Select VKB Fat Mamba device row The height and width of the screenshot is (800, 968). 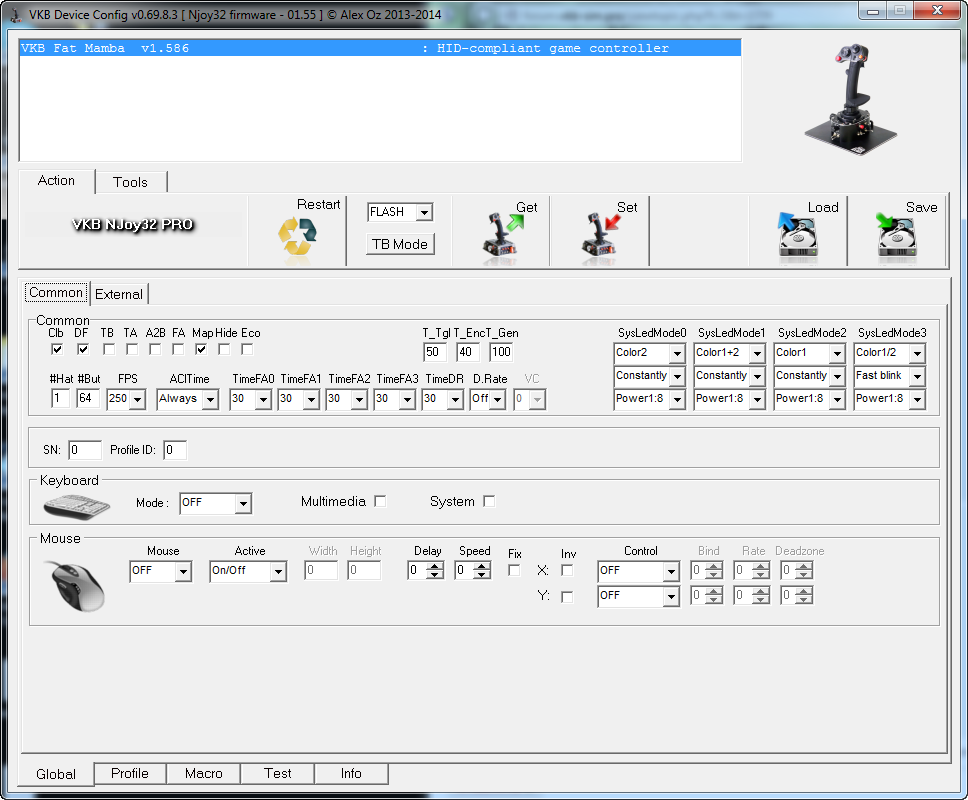click(x=380, y=48)
